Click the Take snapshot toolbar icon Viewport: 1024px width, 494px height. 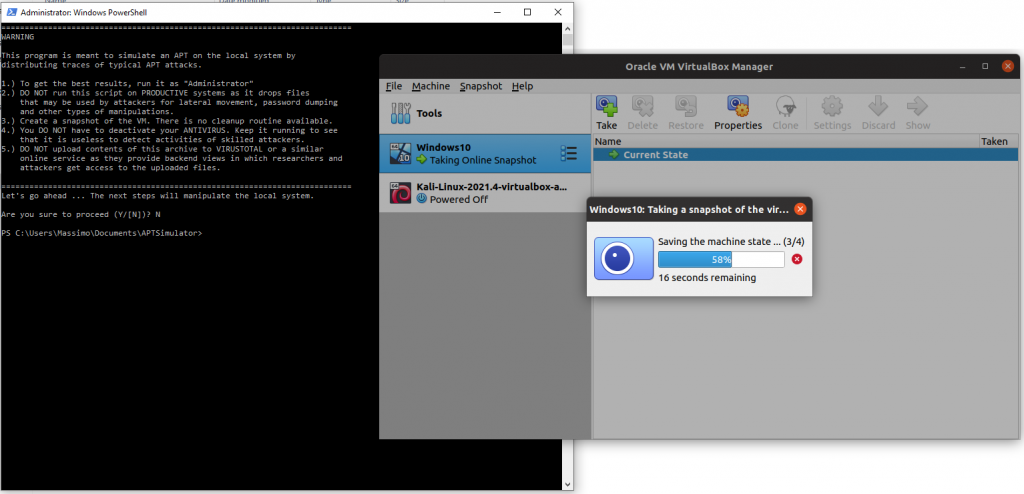607,112
